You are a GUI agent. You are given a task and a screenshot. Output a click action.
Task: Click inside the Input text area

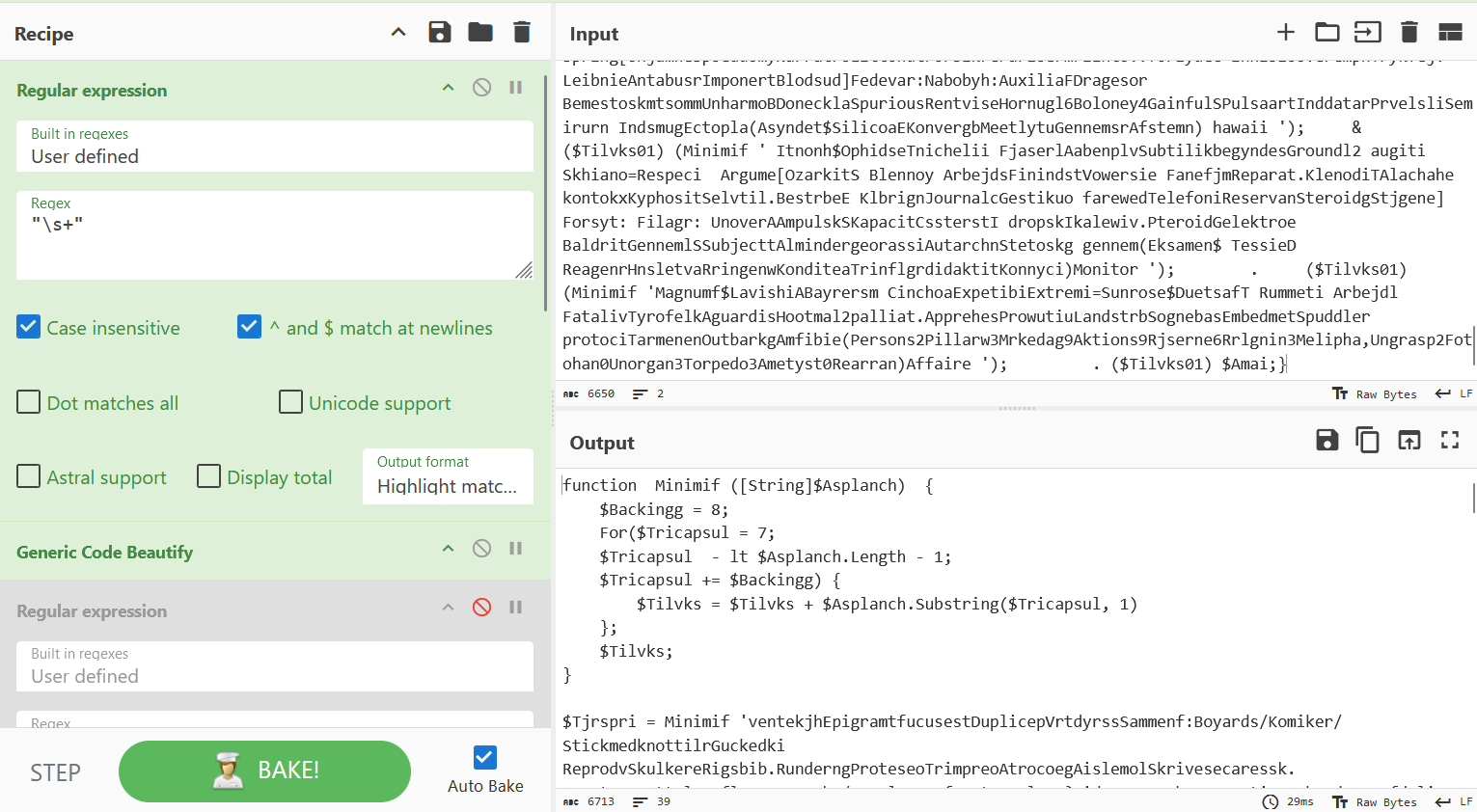click(1016, 222)
